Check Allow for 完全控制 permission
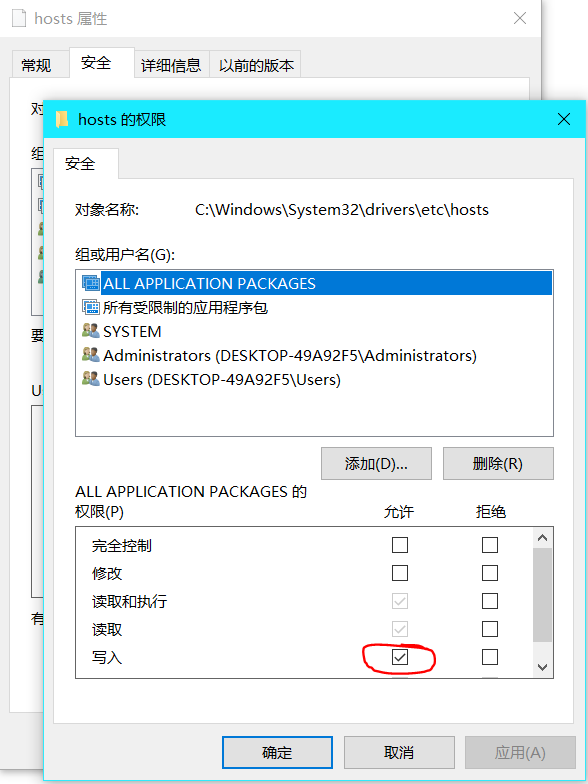588x784 pixels. [x=400, y=544]
